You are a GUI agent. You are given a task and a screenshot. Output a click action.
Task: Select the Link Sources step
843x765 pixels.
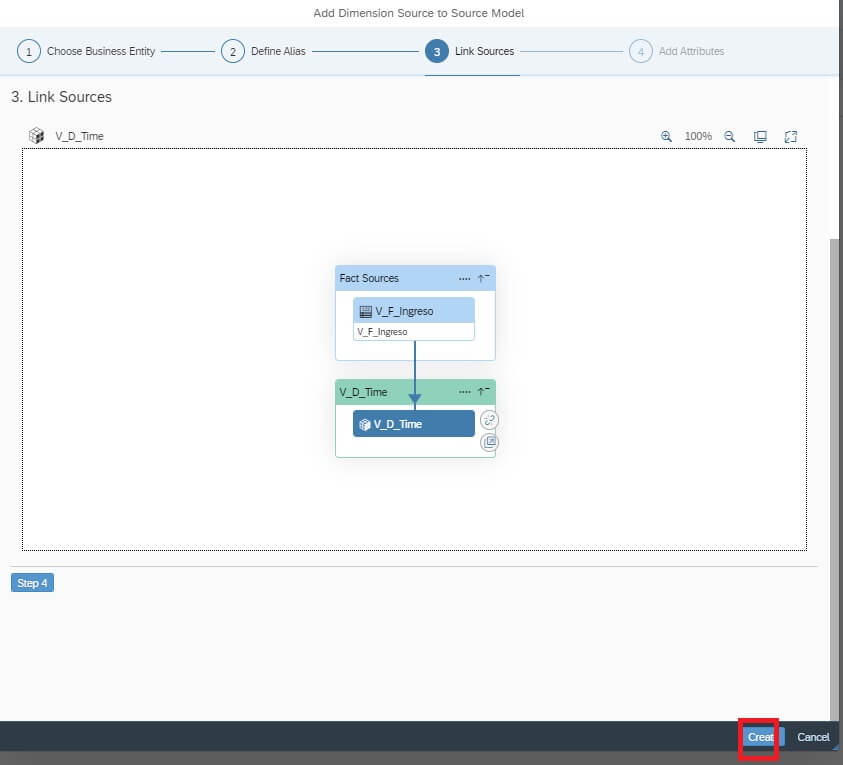click(469, 52)
